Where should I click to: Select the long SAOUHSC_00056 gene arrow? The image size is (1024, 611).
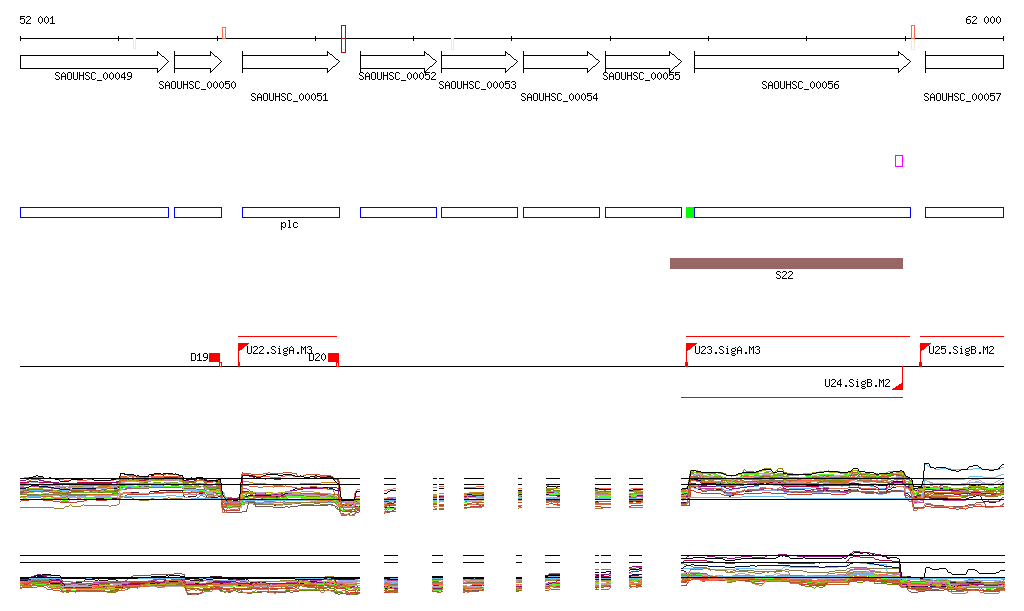(x=802, y=62)
